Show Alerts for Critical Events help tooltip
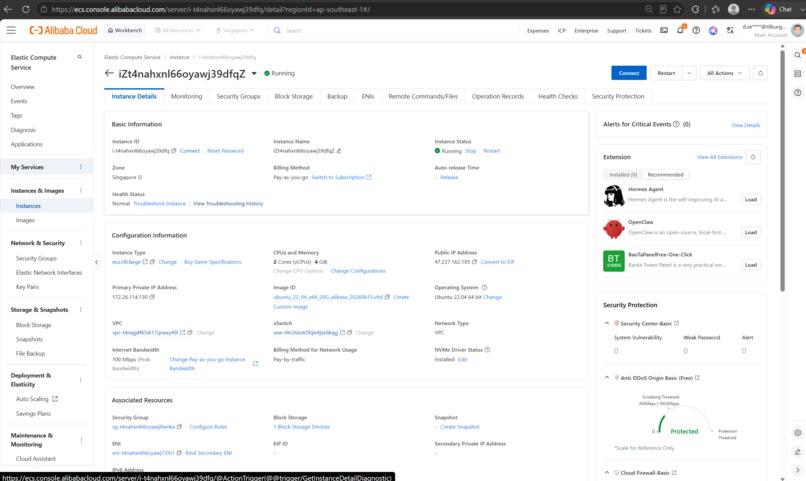 (676, 124)
